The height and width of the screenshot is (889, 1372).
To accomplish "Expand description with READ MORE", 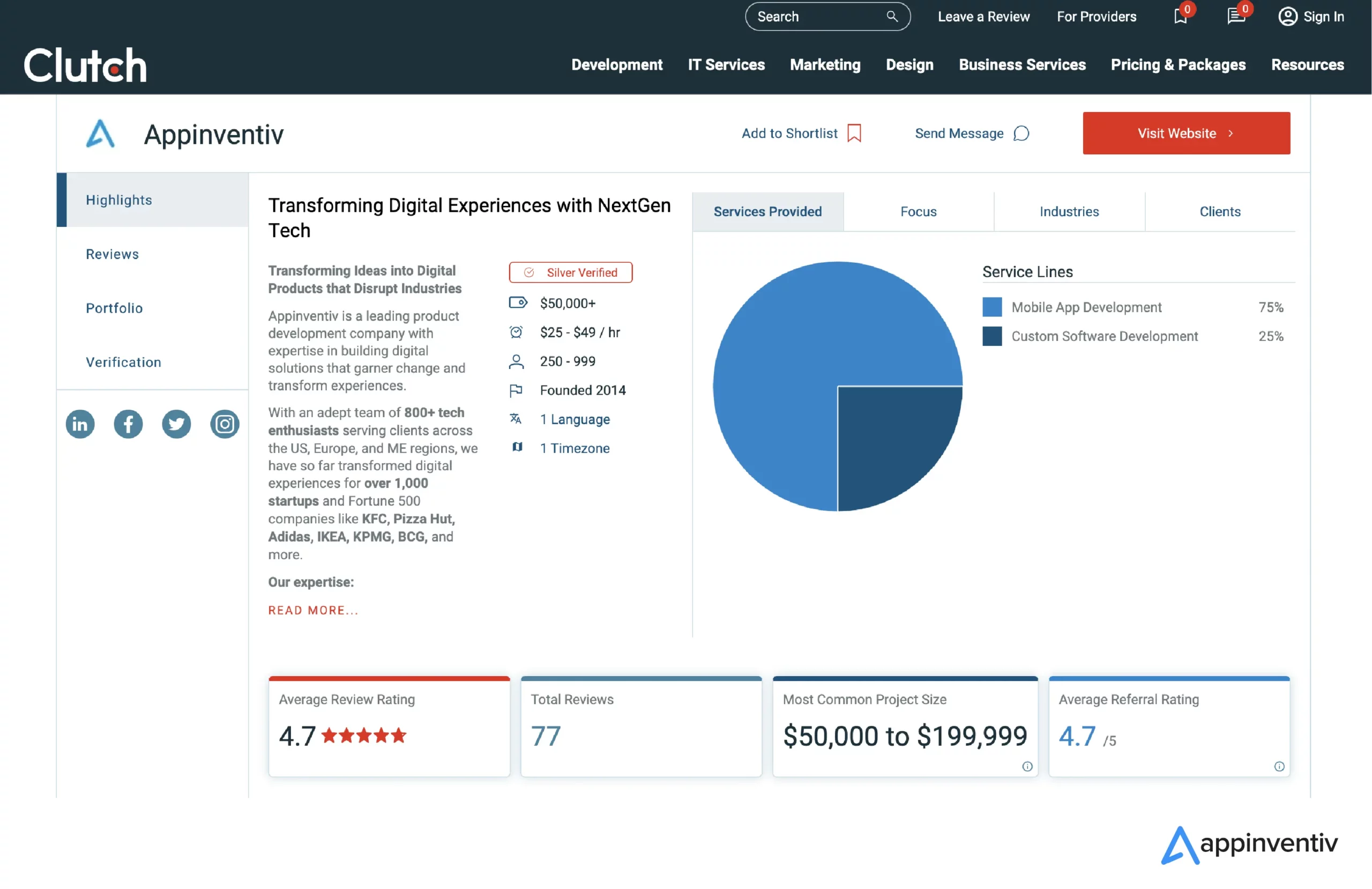I will pos(313,610).
